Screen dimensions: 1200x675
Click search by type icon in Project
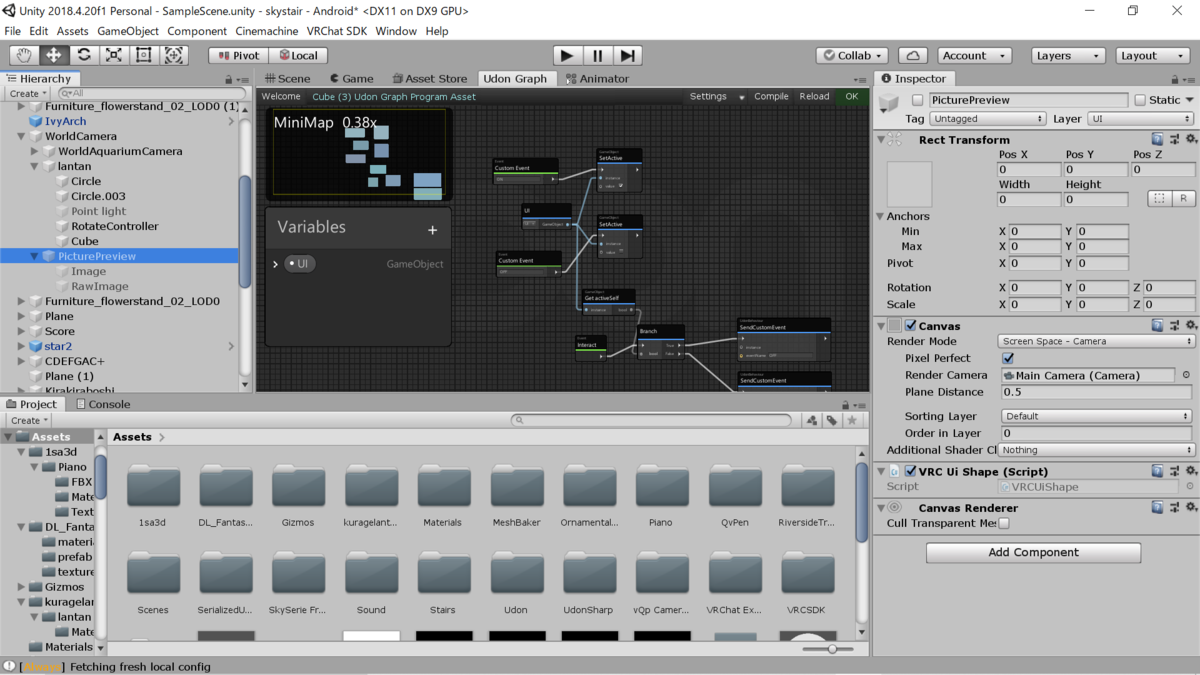[812, 420]
